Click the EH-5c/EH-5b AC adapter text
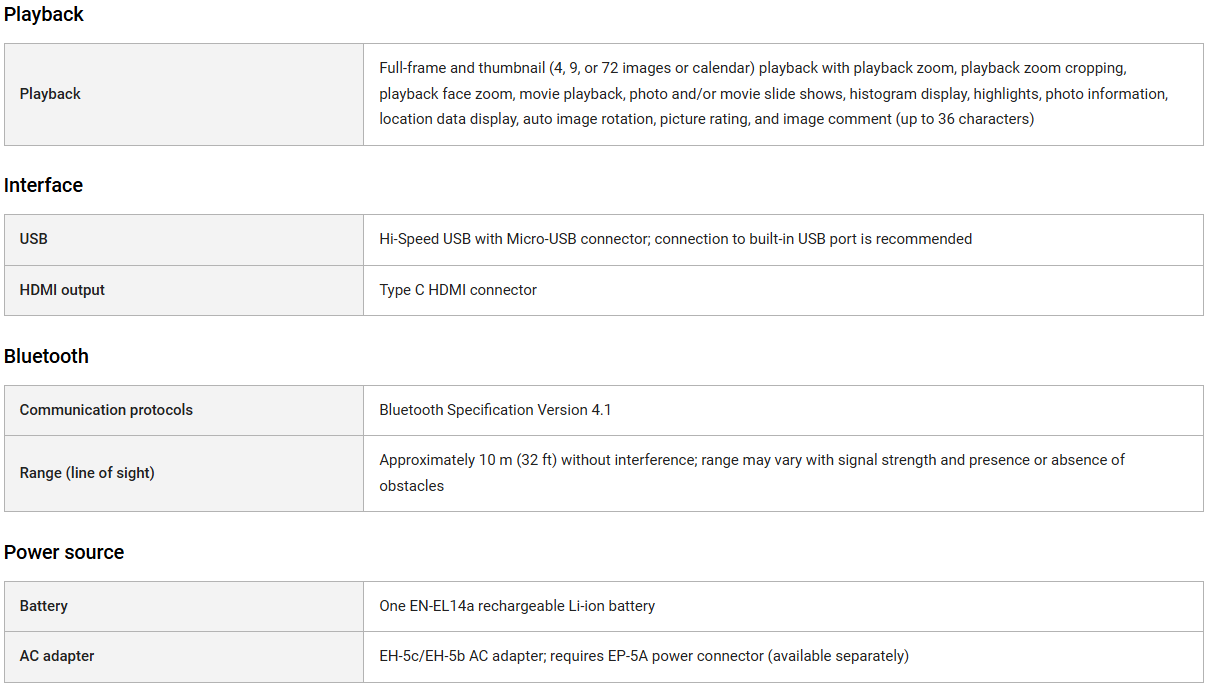Image resolution: width=1213 pixels, height=692 pixels. [643, 656]
